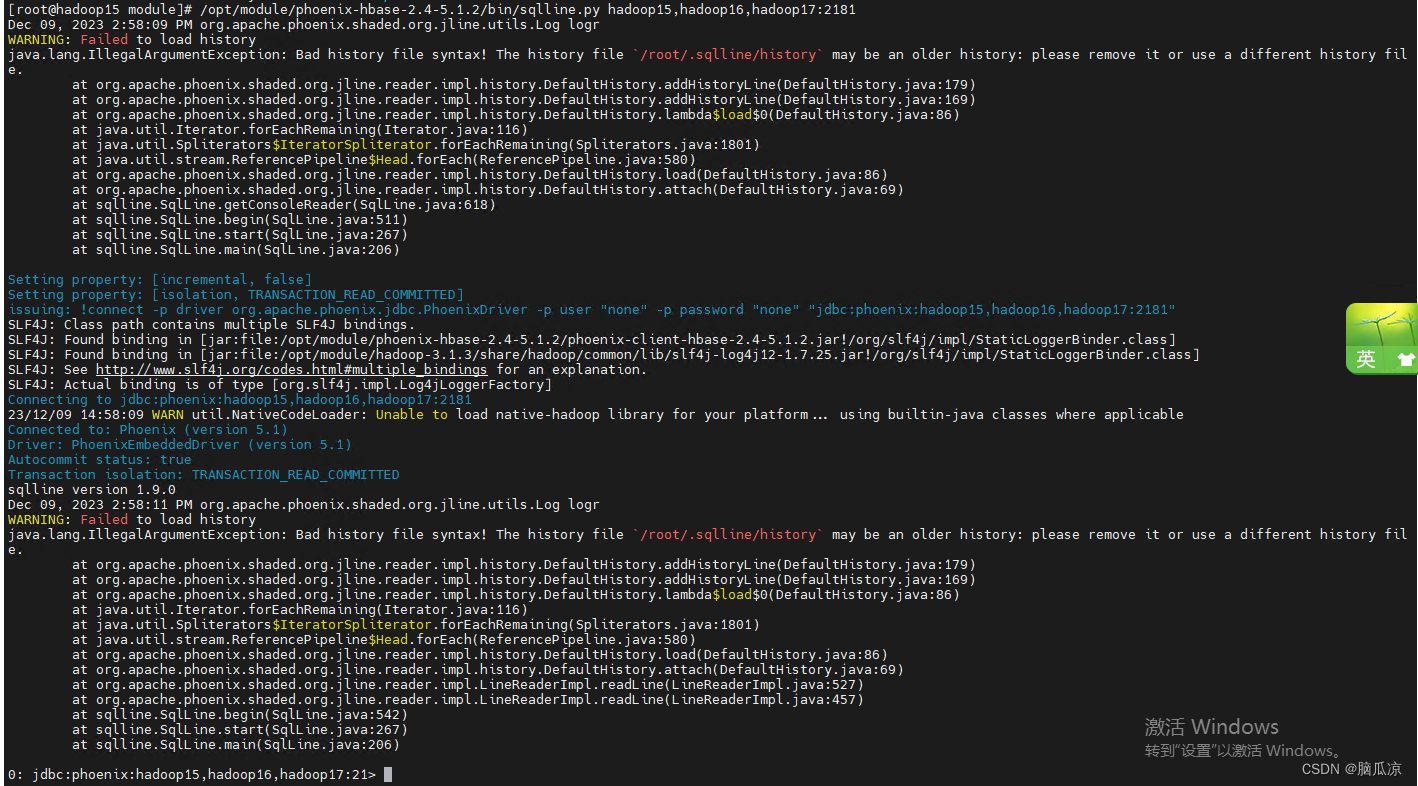This screenshot has width=1418, height=786.
Task: Click the "Connecting to jdbc:phoenix" line
Action: click(239, 399)
